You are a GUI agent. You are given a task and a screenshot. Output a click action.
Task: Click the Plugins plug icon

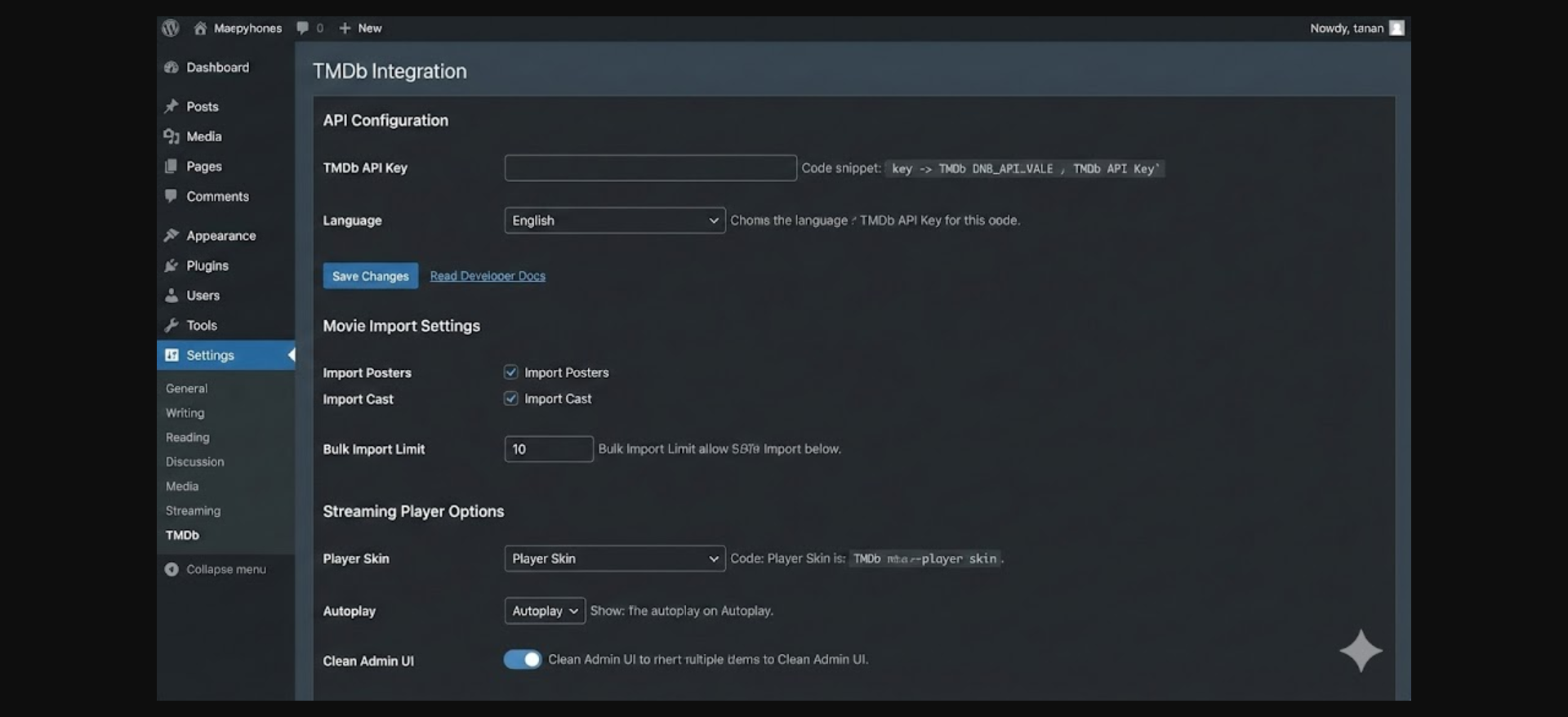click(171, 265)
